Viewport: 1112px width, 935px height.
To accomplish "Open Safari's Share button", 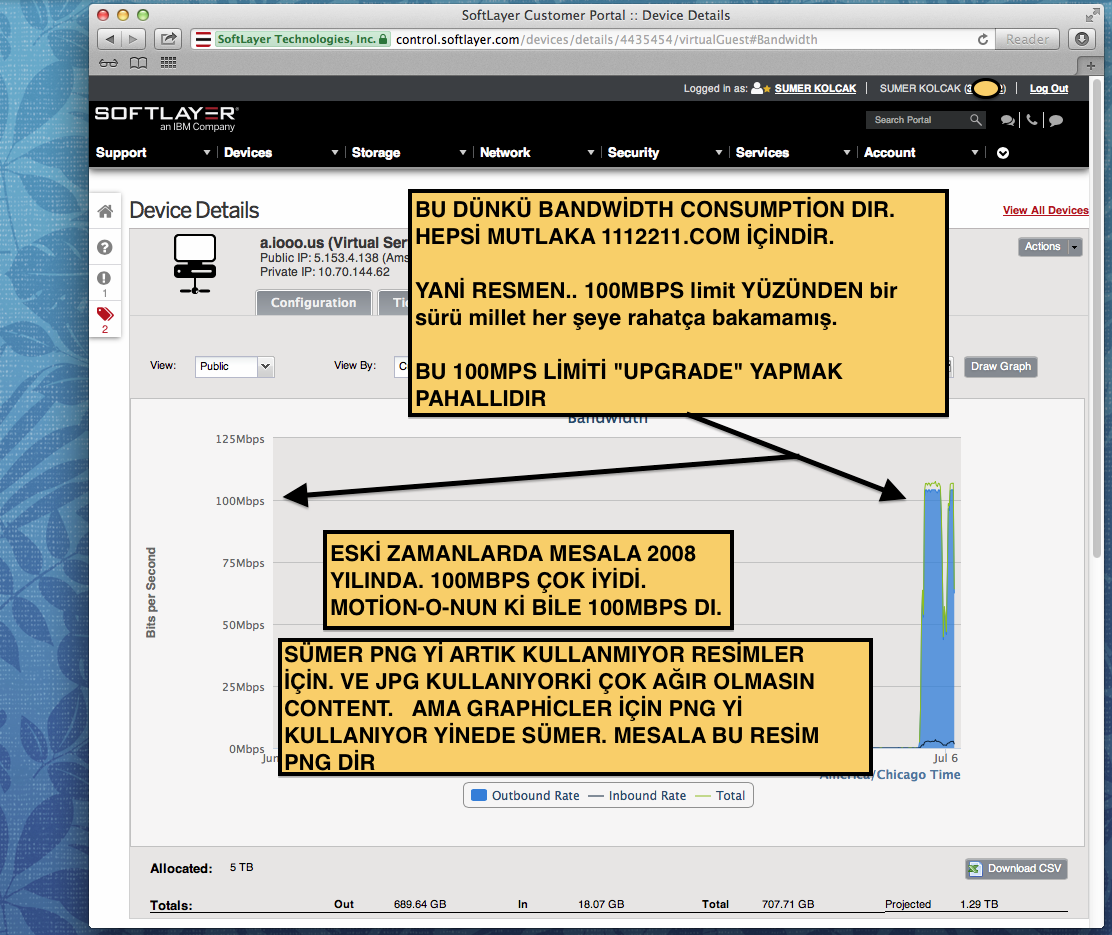I will point(168,39).
